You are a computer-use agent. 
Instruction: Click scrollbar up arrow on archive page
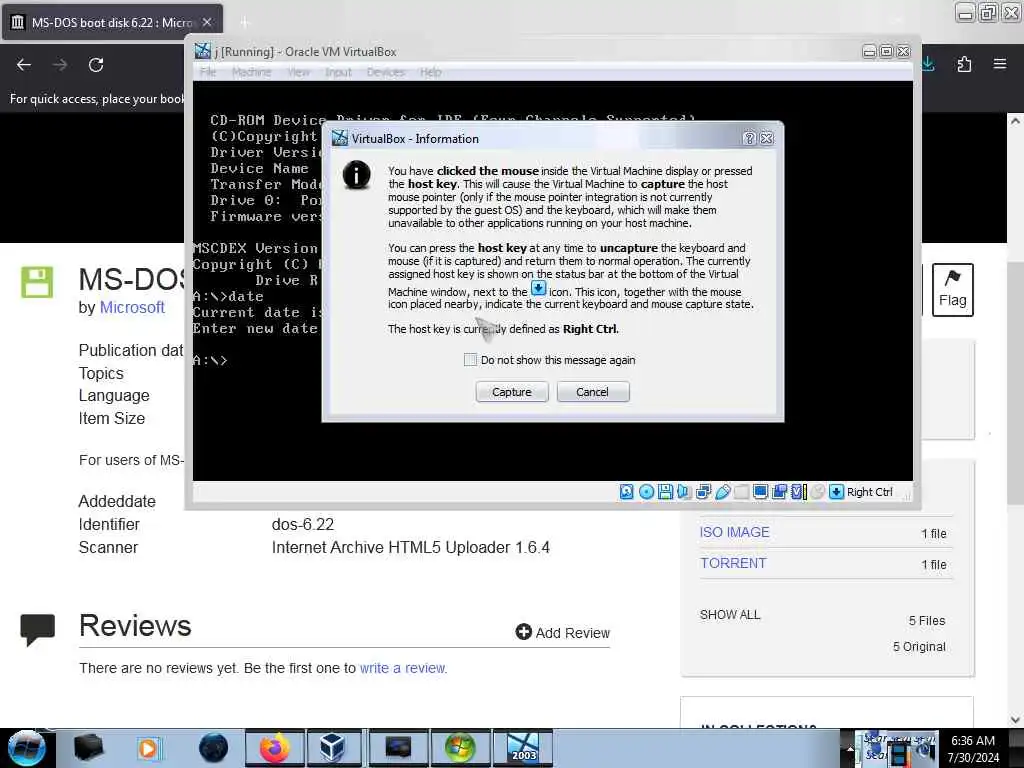pyautogui.click(x=1015, y=121)
